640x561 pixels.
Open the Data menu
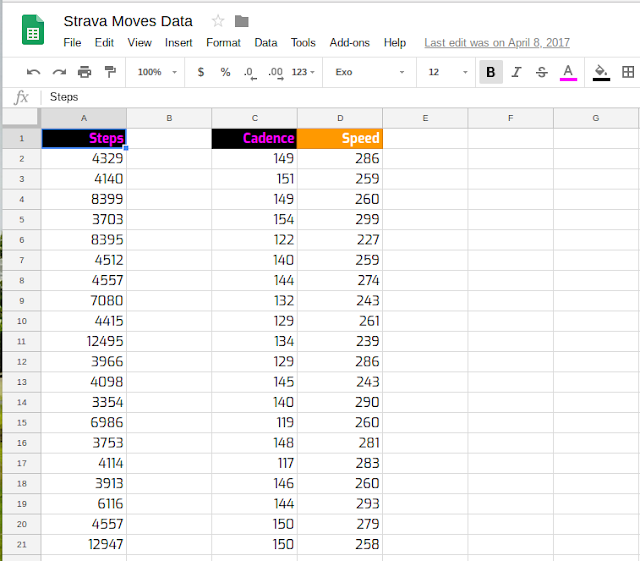(266, 42)
